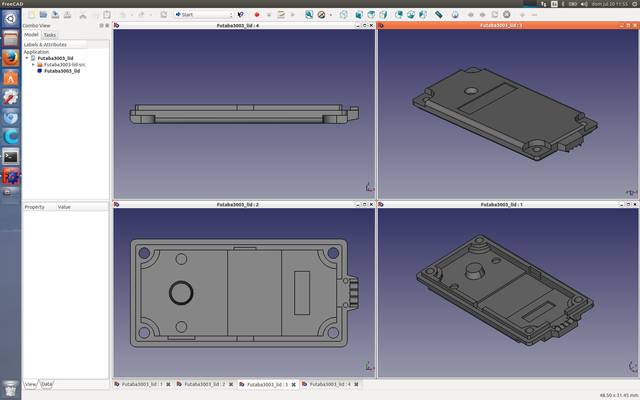This screenshot has width=640, height=400.
Task: Switch to the Data property tab
Action: pos(47,384)
